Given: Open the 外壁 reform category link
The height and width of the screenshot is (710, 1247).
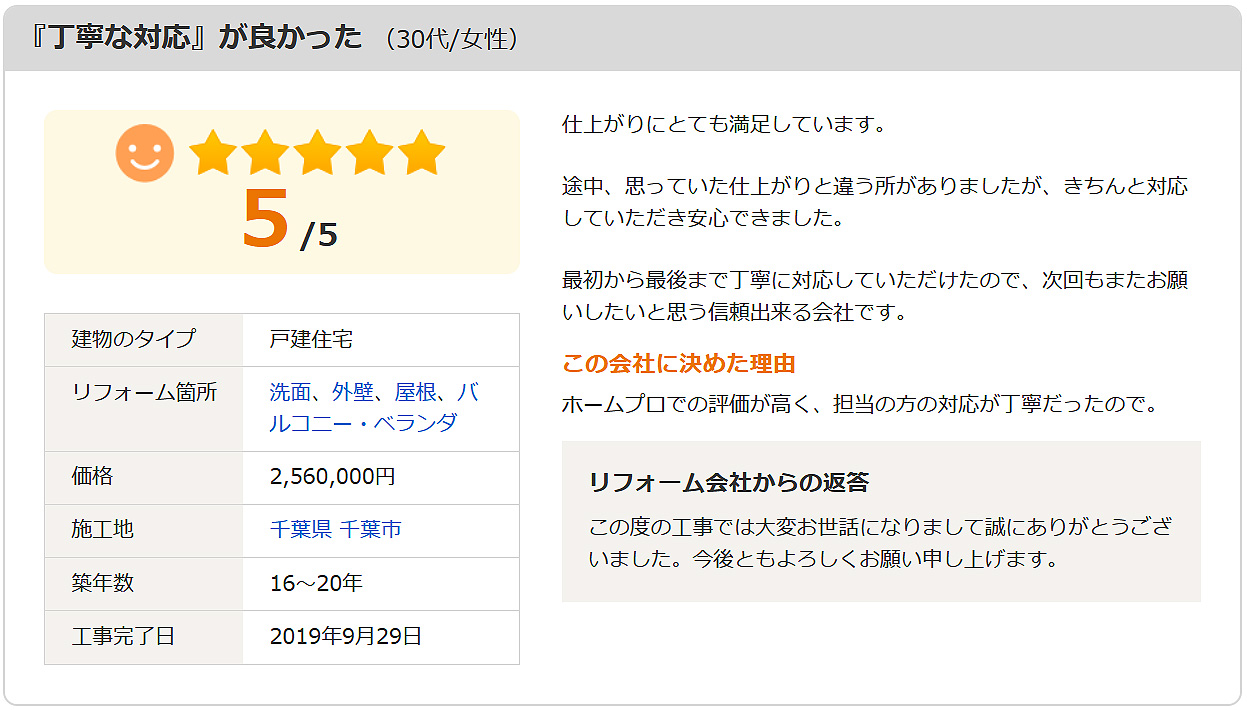Looking at the screenshot, I should click(352, 392).
